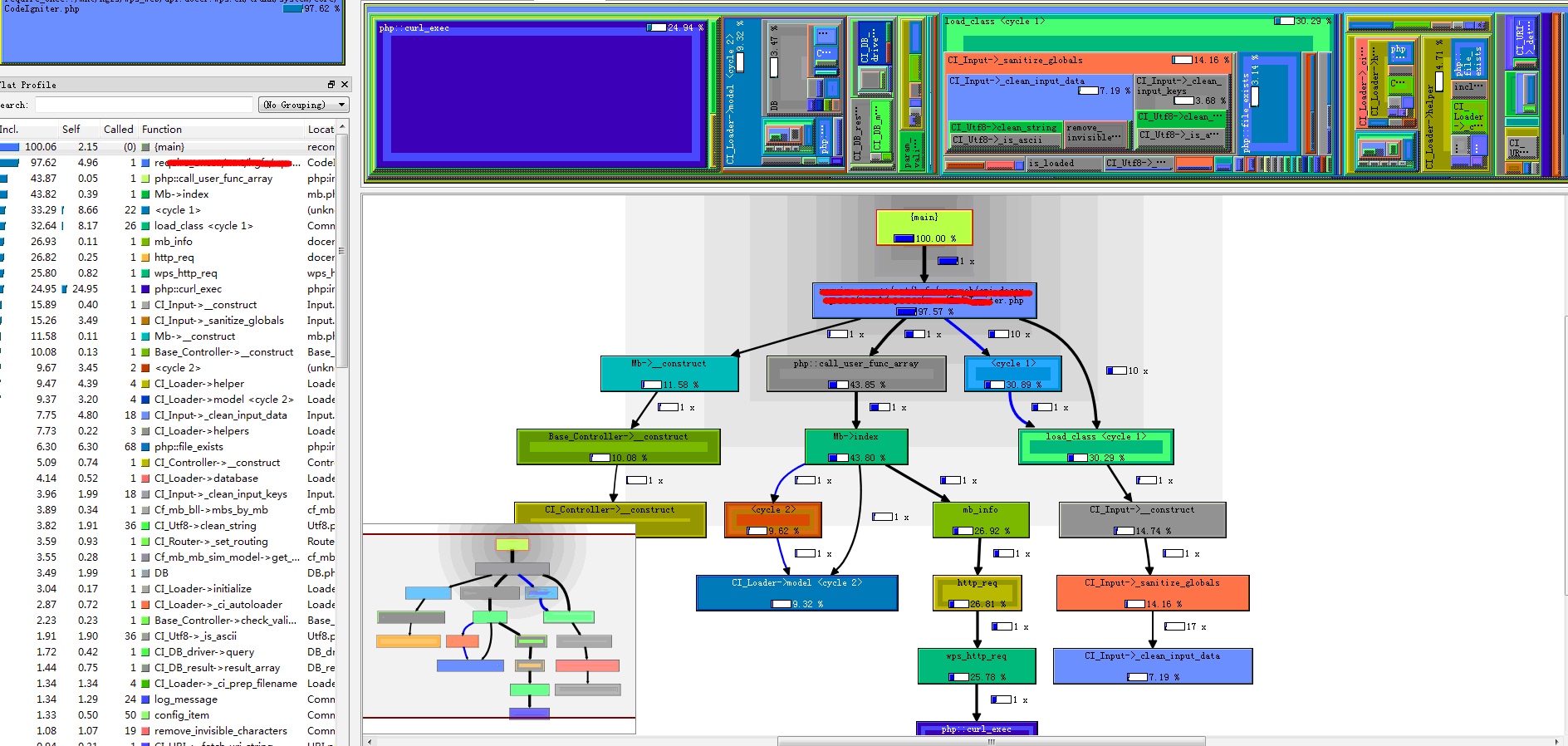
Task: Click the color square beside CI_Loader->helper row
Action: 146,384
